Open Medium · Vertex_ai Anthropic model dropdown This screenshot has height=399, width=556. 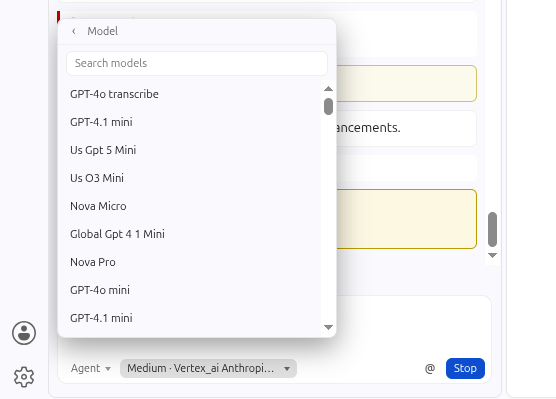[208, 368]
